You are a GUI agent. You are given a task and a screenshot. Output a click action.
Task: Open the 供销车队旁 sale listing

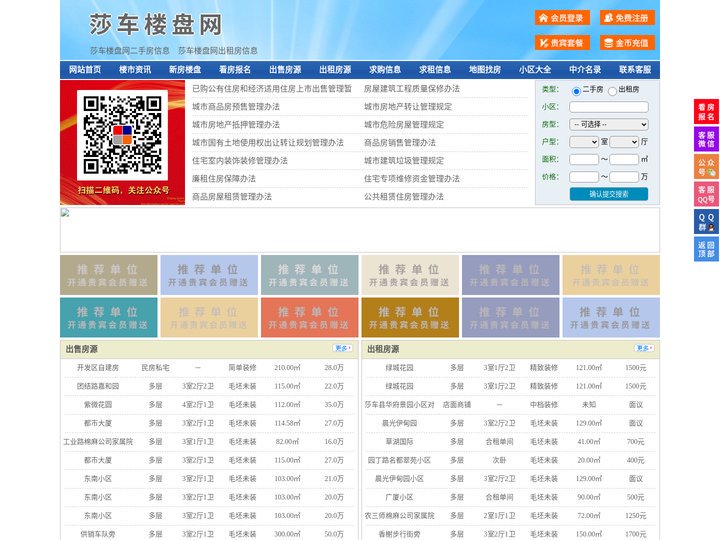pos(98,534)
